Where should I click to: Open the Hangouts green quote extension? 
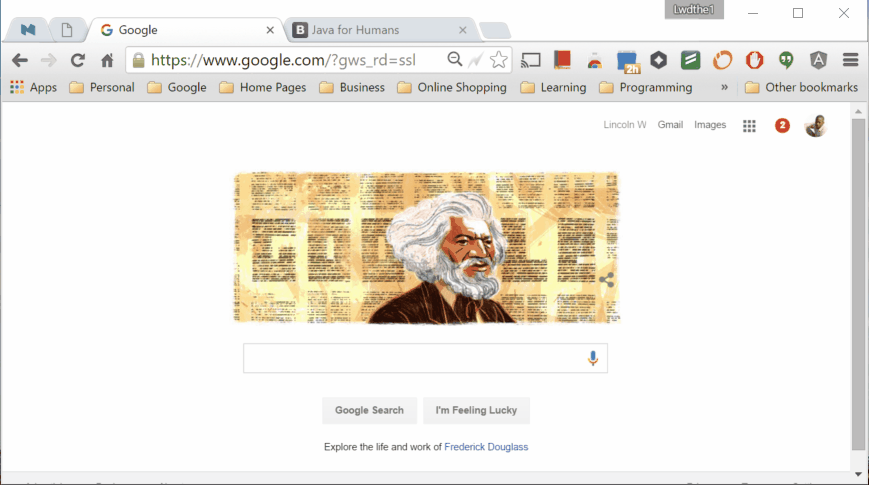[x=786, y=60]
